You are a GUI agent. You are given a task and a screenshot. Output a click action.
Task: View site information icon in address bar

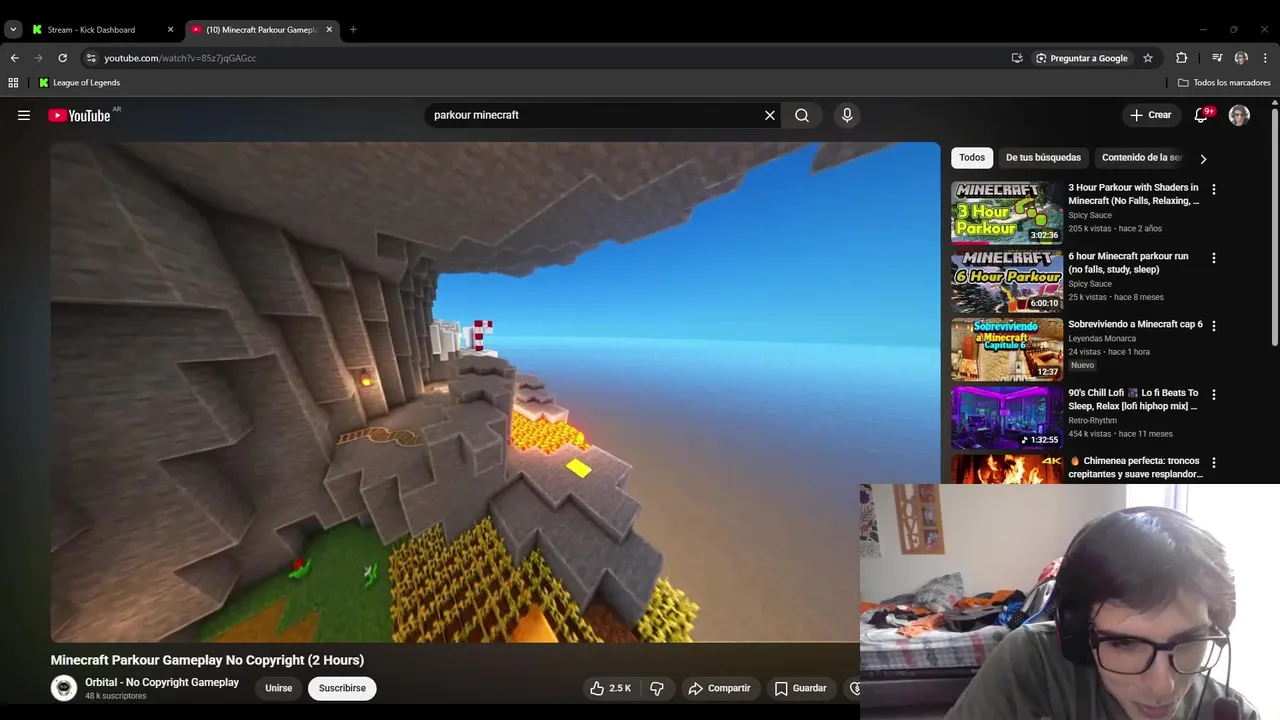click(x=91, y=58)
